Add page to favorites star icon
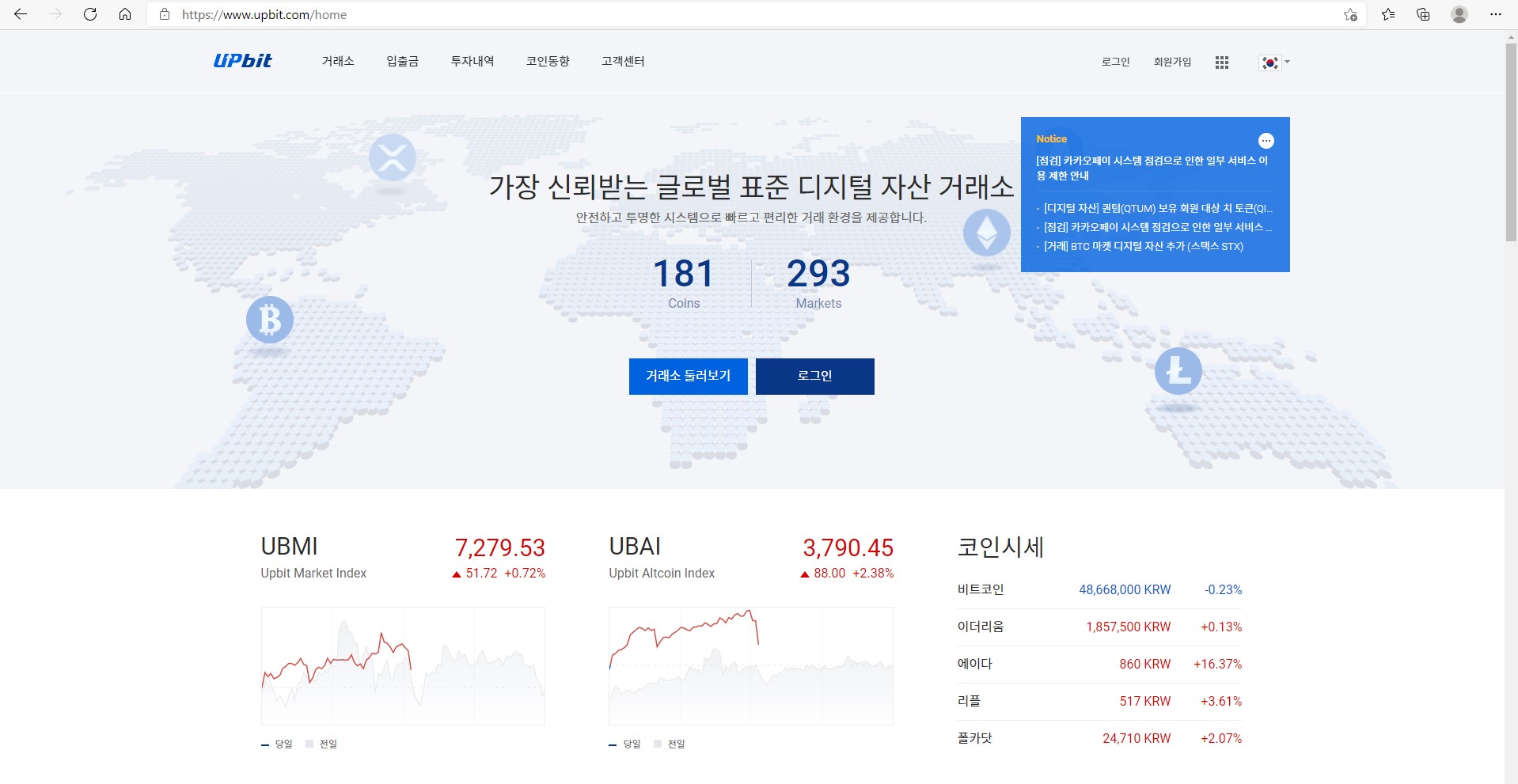 coord(1350,14)
